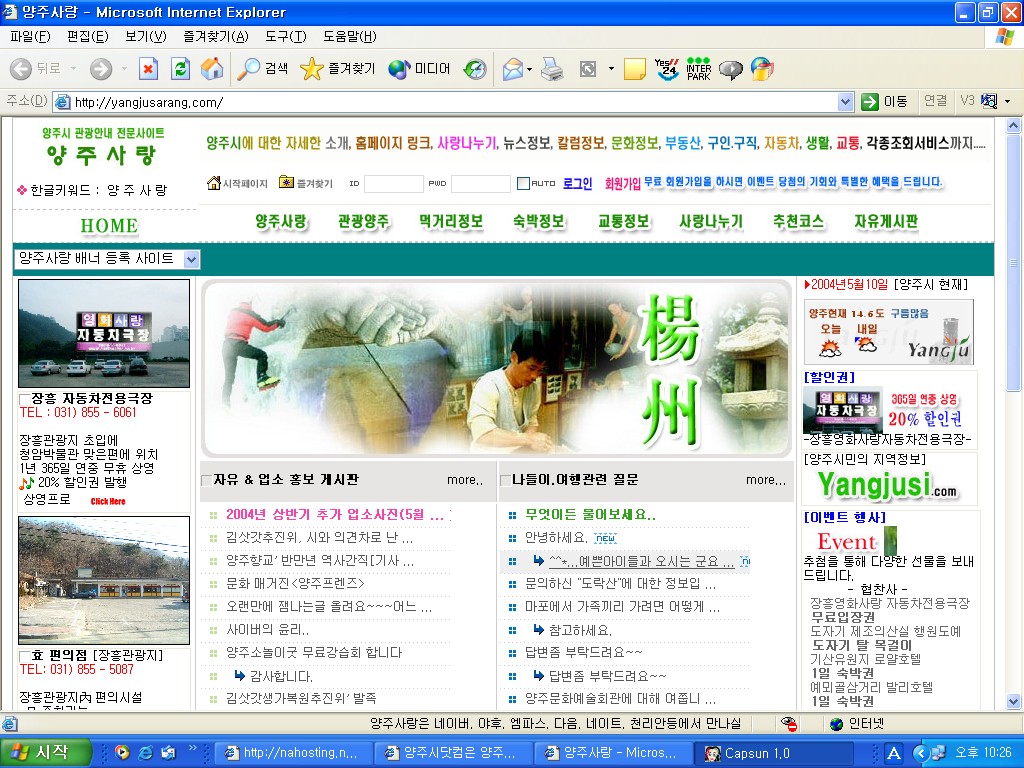Expand the address bar URL dropdown
Viewport: 1024px width, 768px height.
pyautogui.click(x=845, y=102)
